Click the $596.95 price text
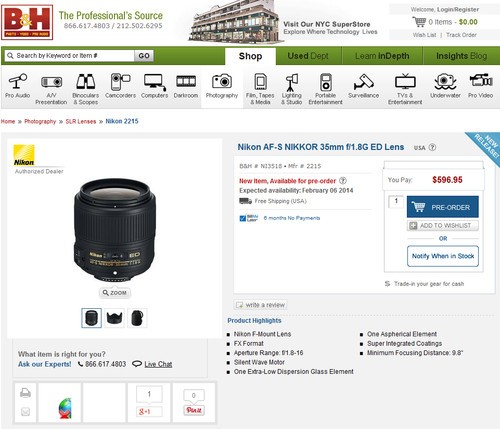The width and height of the screenshot is (500, 429). [447, 180]
